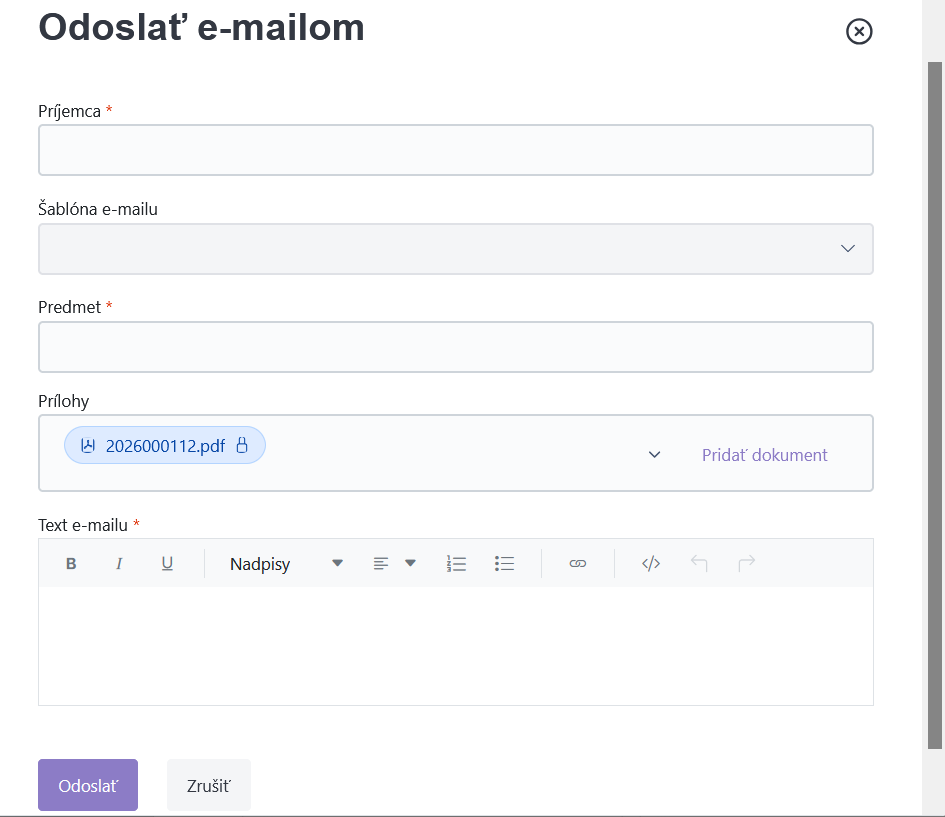
Task: Select the 2026000112.pdf attachment chip
Action: pos(165,445)
